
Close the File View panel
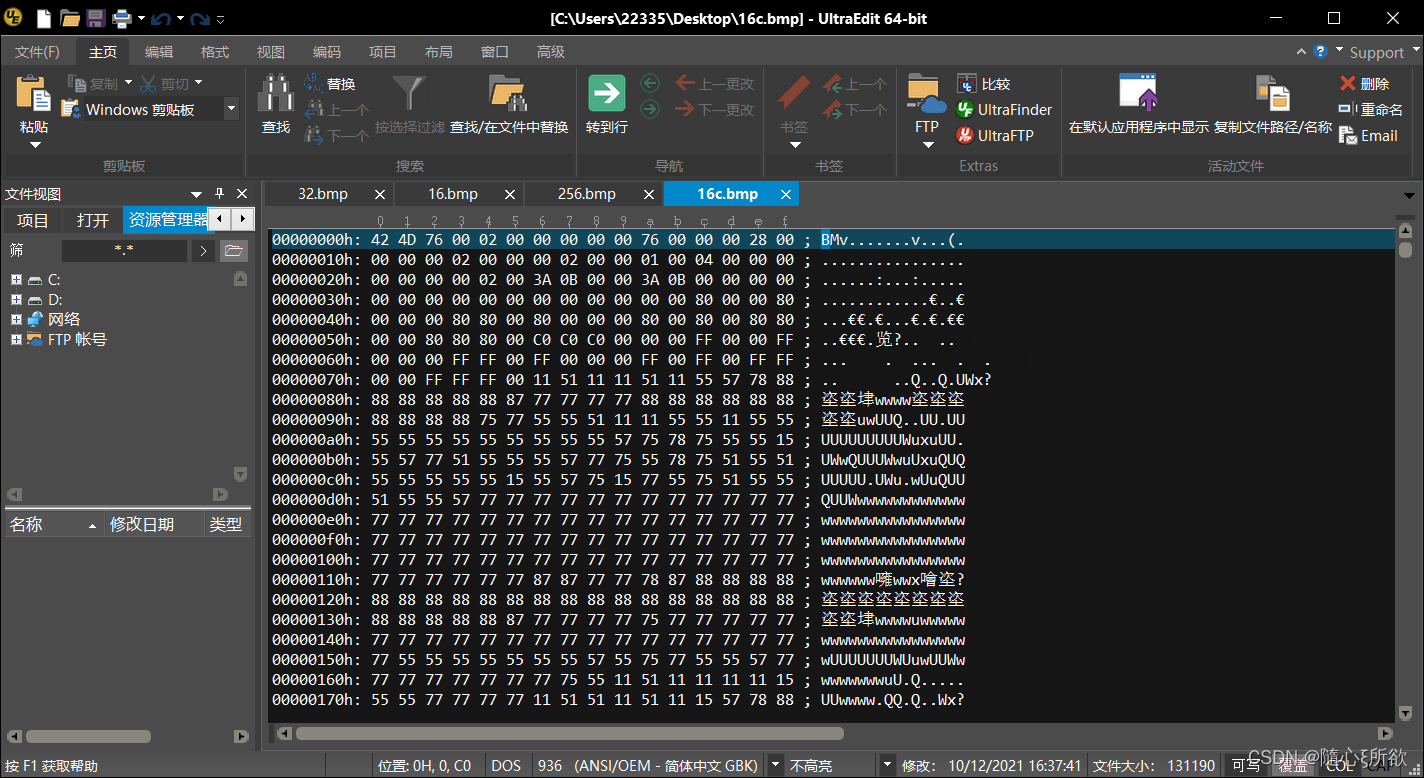242,194
